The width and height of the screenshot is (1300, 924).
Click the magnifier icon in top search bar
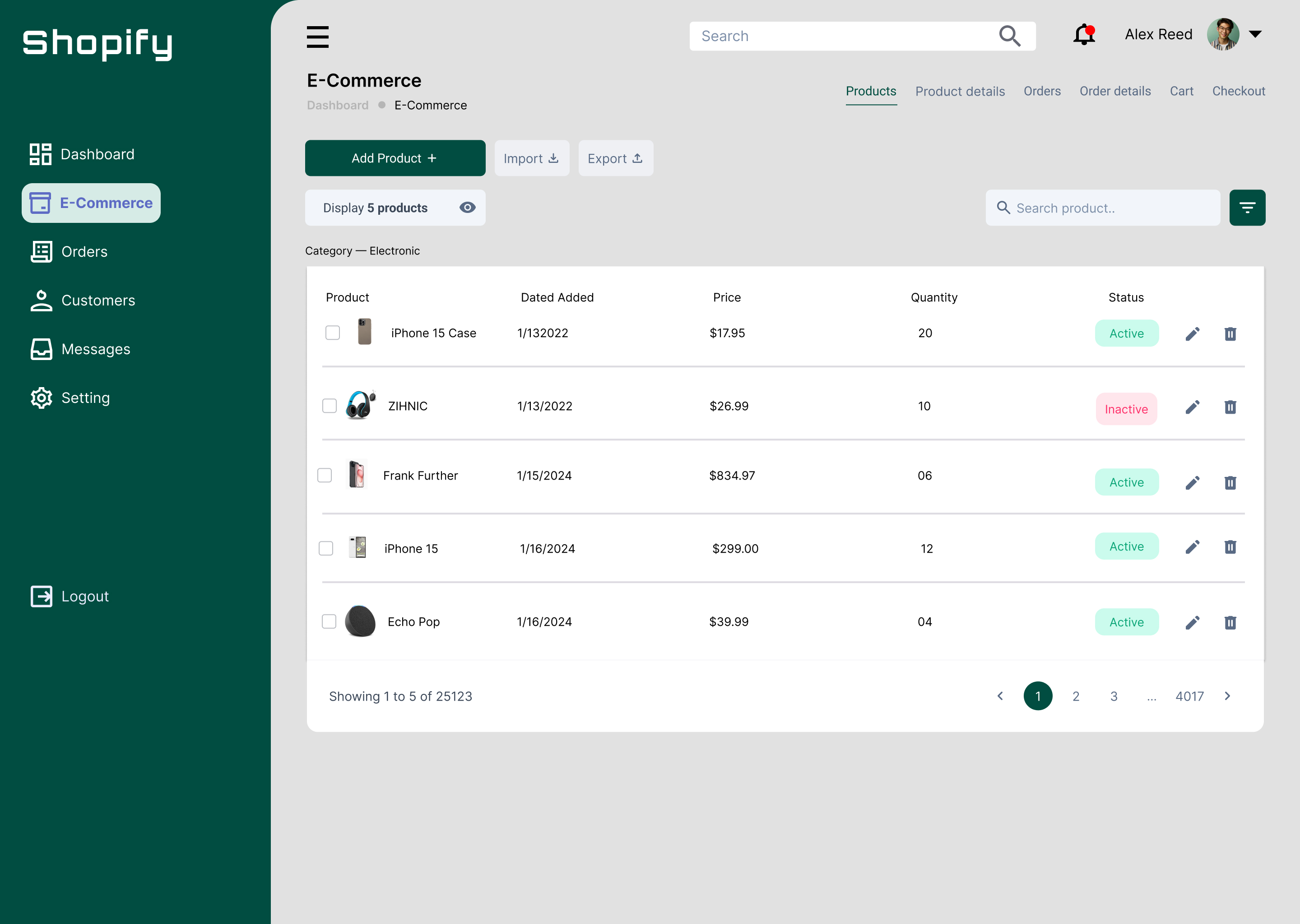[1010, 36]
